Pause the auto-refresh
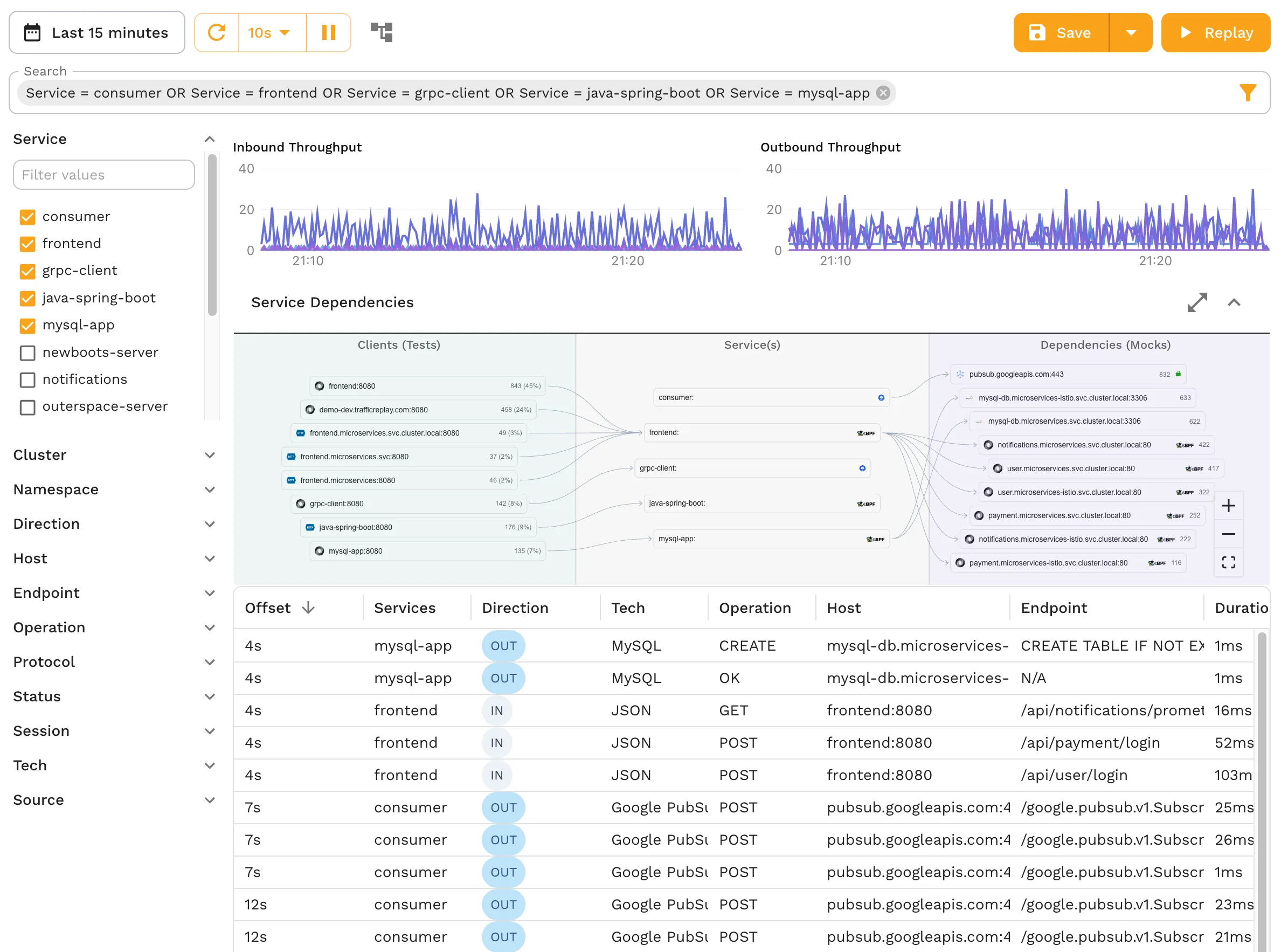The height and width of the screenshot is (952, 1288). (329, 32)
